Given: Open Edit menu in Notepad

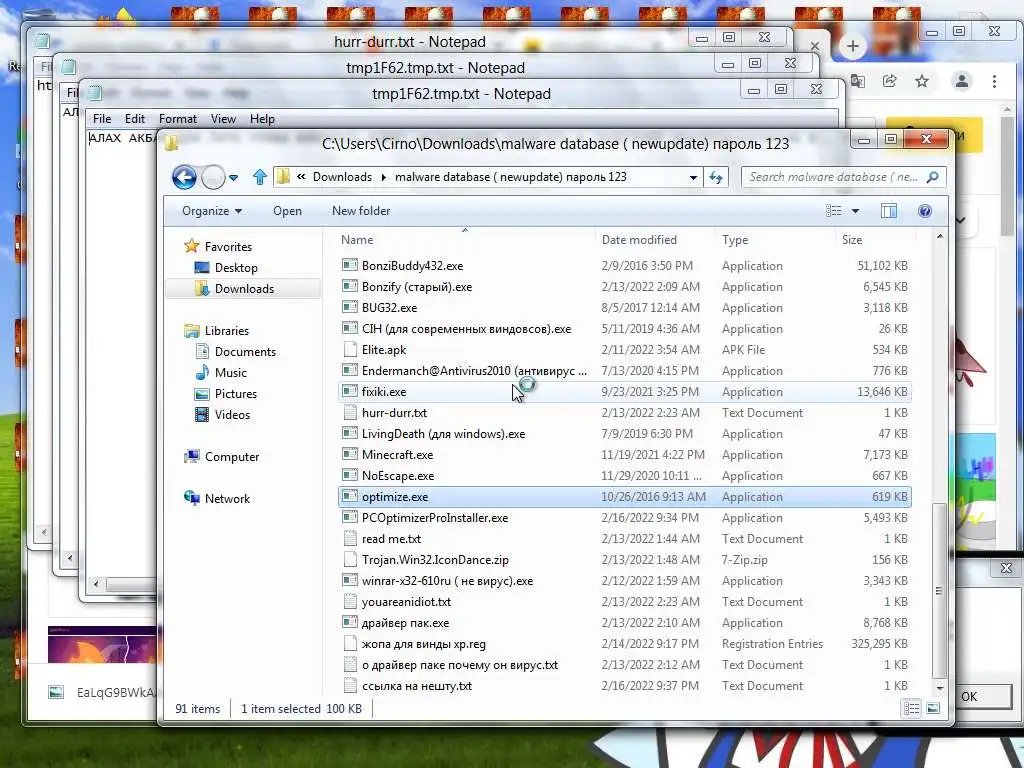Looking at the screenshot, I should tap(135, 119).
